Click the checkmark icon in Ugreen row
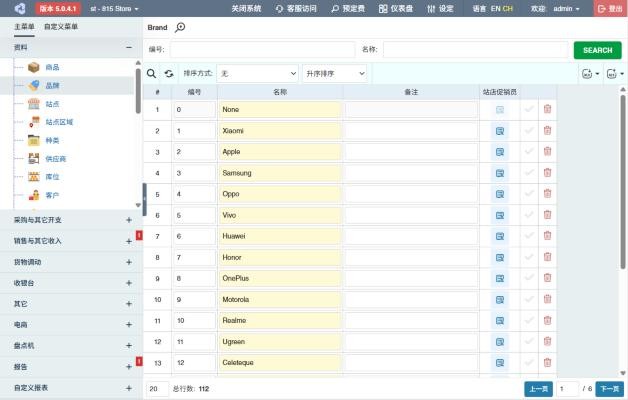 tap(529, 341)
